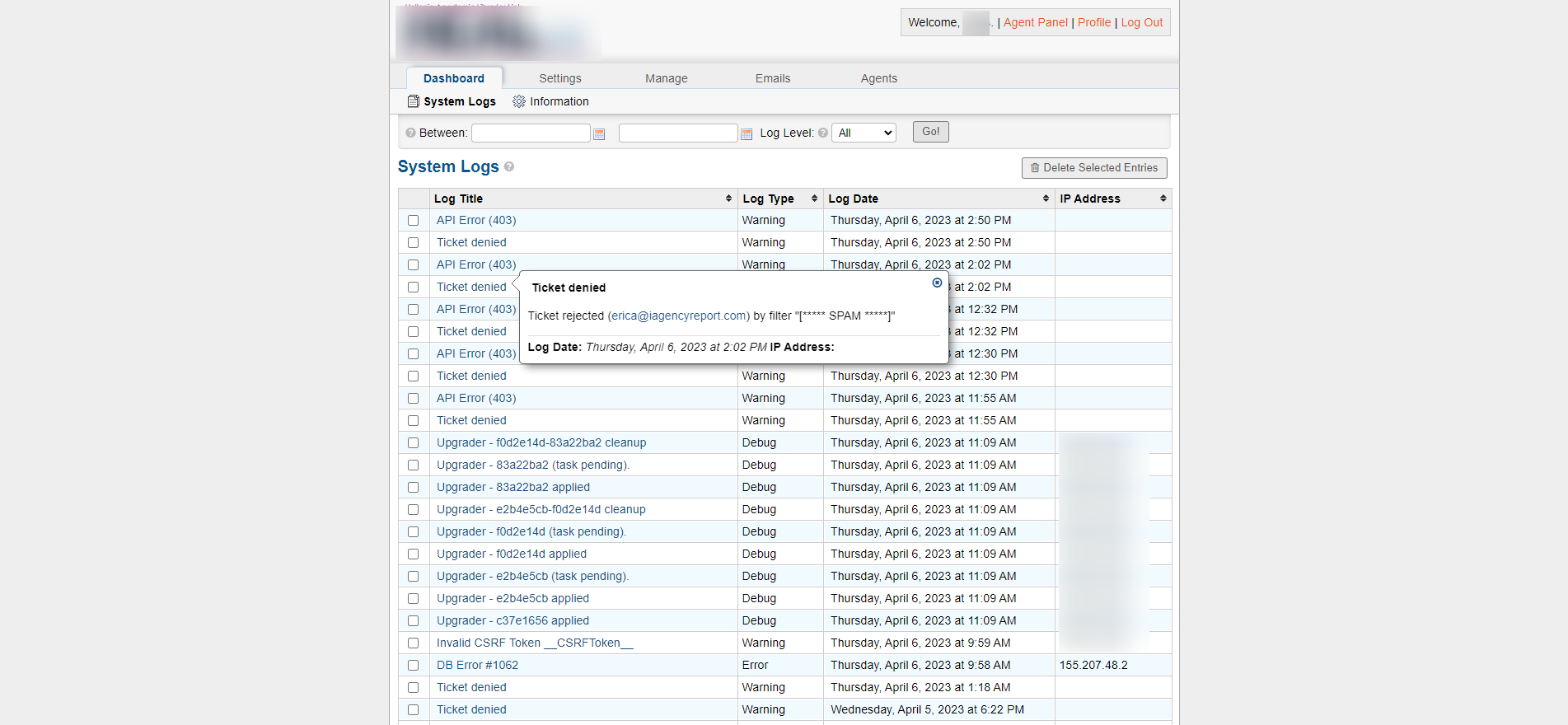This screenshot has height=725, width=1568.
Task: Select checkbox for DB Error #1062
Action: (x=414, y=666)
